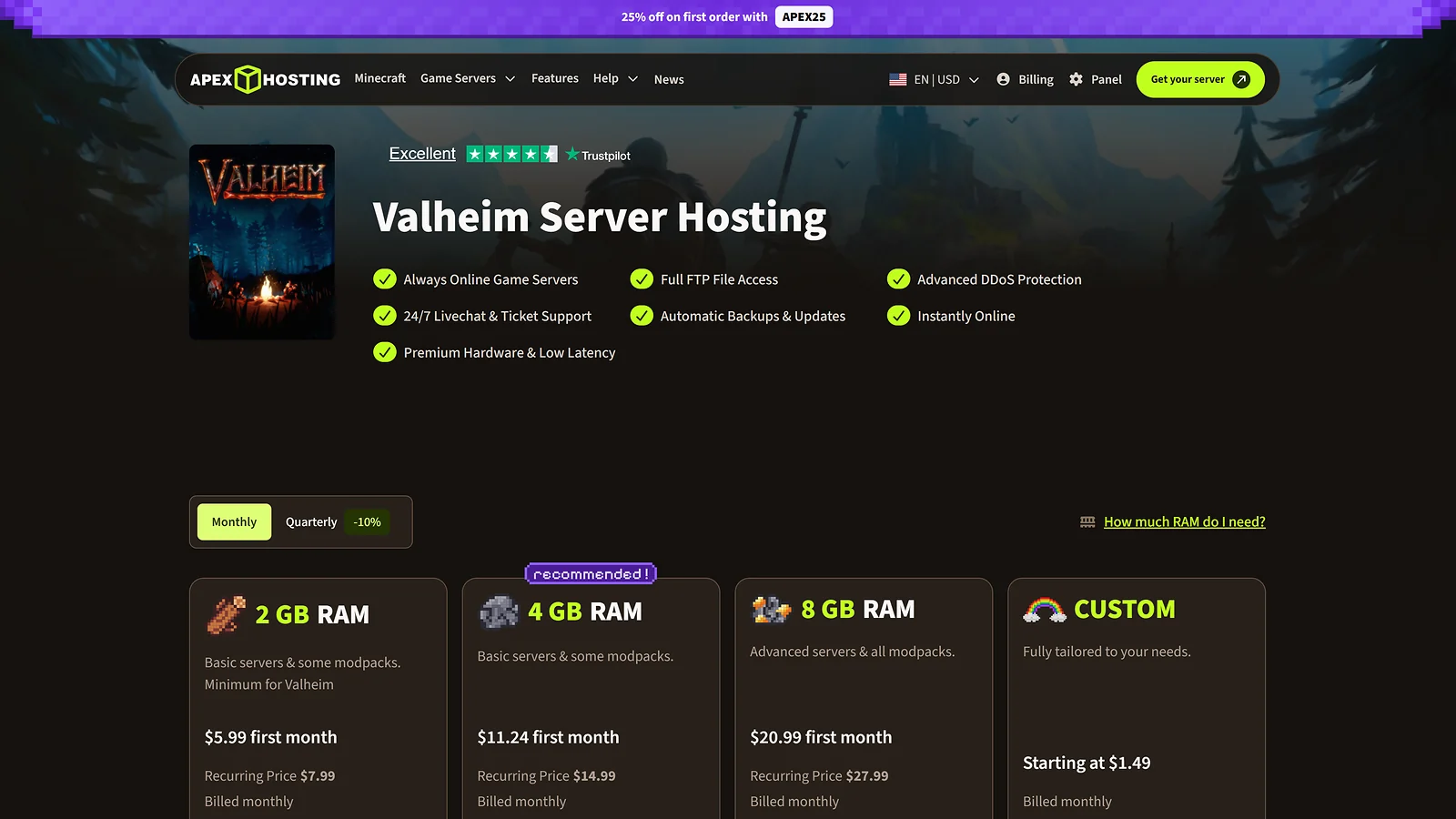
Task: Click $11.24 first month price
Action: click(x=548, y=737)
